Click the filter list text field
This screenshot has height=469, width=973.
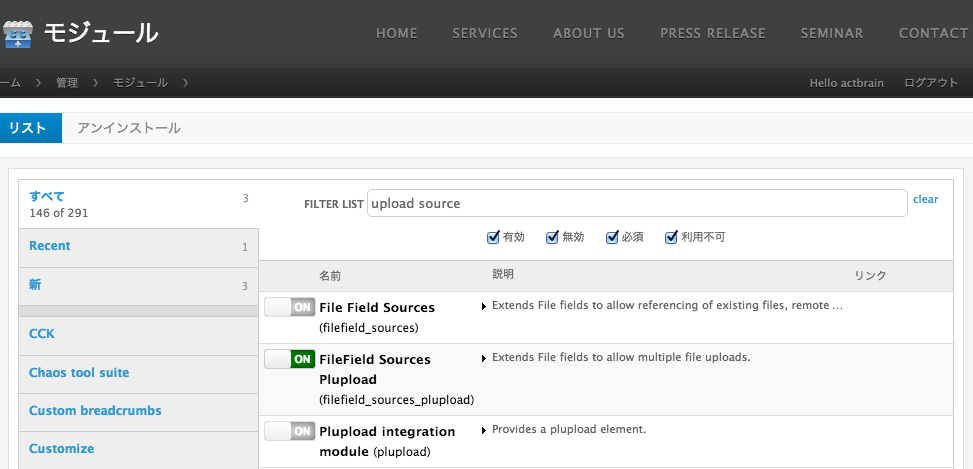[637, 203]
